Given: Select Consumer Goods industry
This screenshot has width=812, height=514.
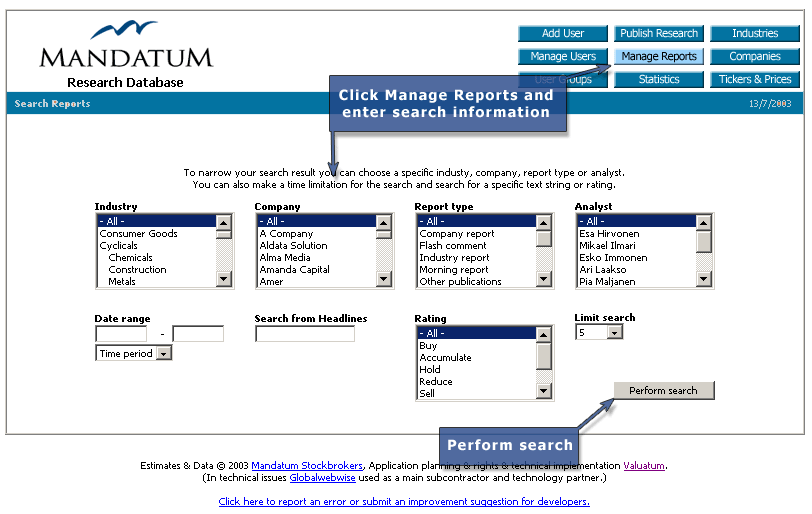Looking at the screenshot, I should click(x=157, y=233).
